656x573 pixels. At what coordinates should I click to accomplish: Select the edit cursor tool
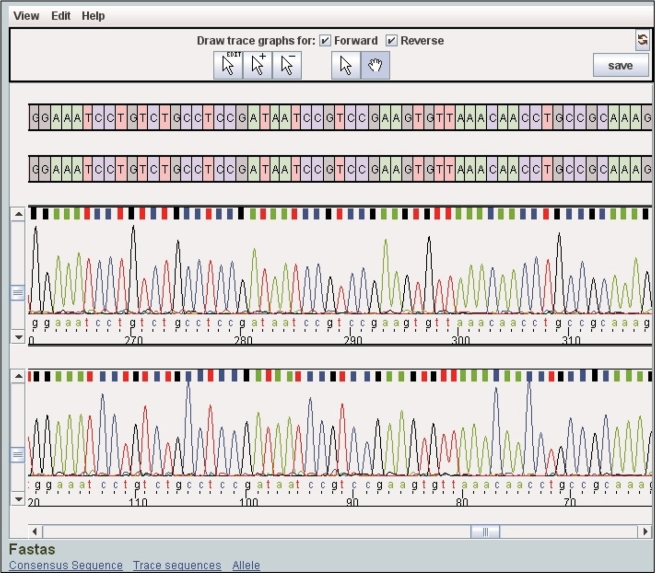click(229, 65)
